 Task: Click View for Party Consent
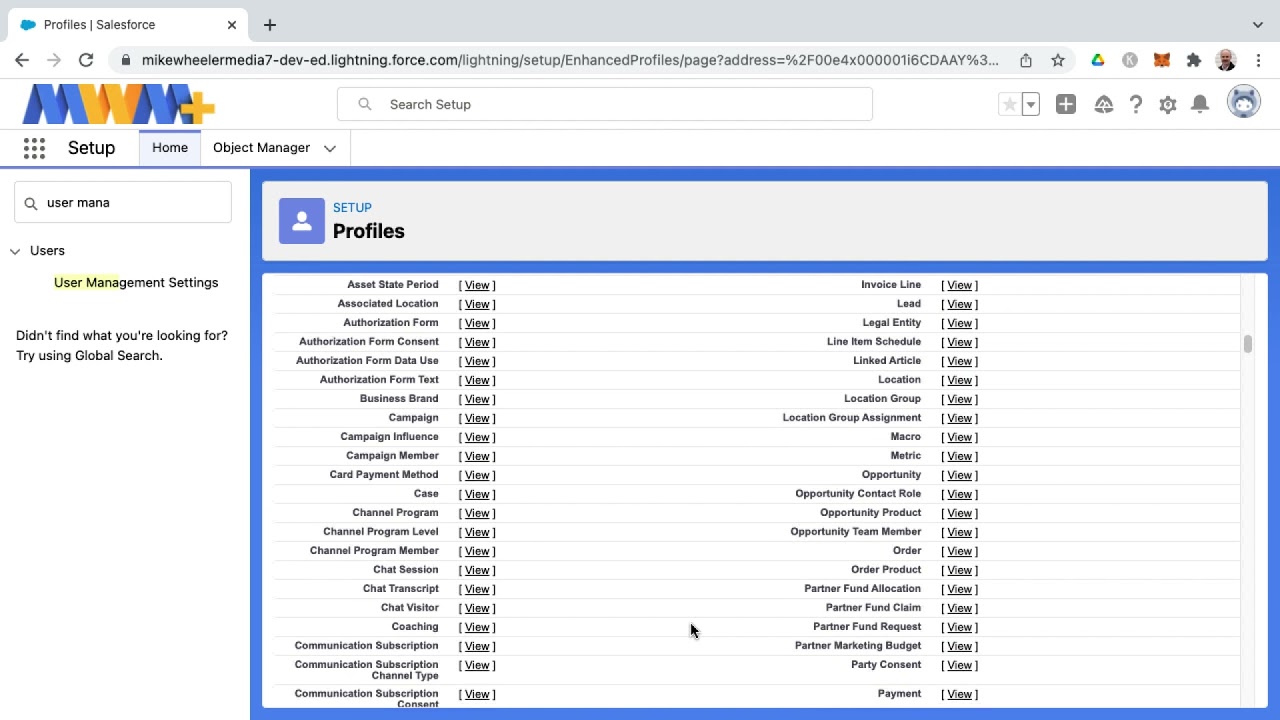pyautogui.click(x=959, y=665)
